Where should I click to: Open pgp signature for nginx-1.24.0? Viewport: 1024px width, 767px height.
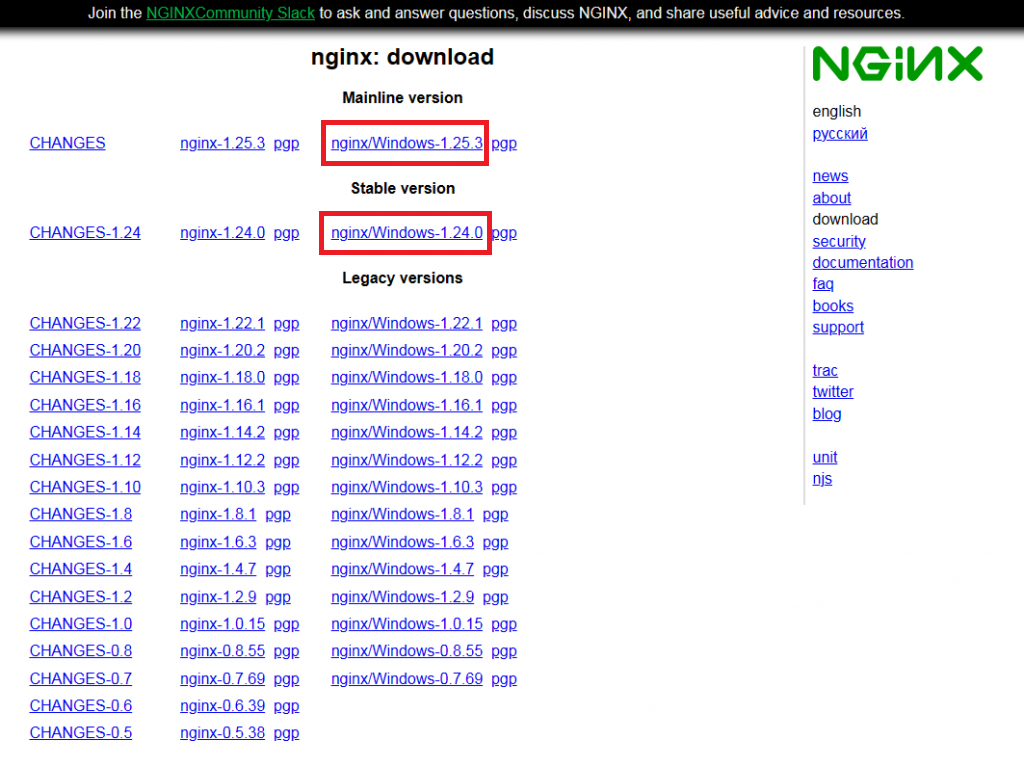click(286, 233)
